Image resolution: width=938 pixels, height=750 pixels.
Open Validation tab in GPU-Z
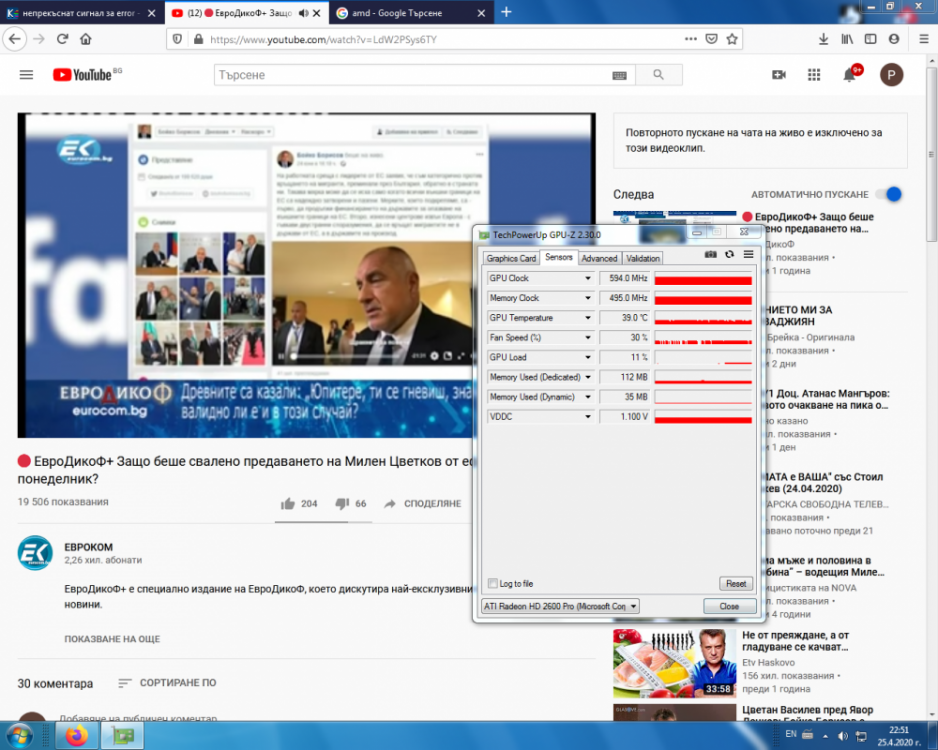[642, 258]
